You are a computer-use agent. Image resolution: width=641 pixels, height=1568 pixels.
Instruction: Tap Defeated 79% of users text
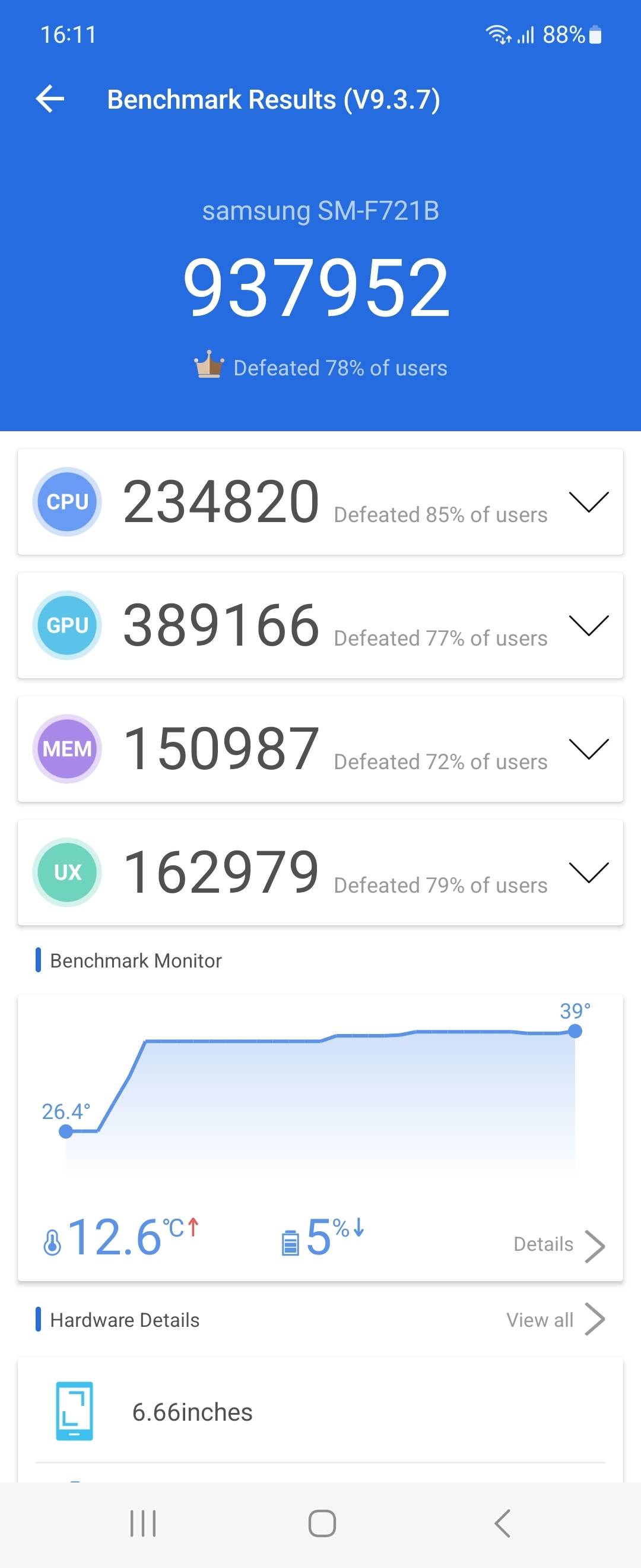(x=441, y=886)
